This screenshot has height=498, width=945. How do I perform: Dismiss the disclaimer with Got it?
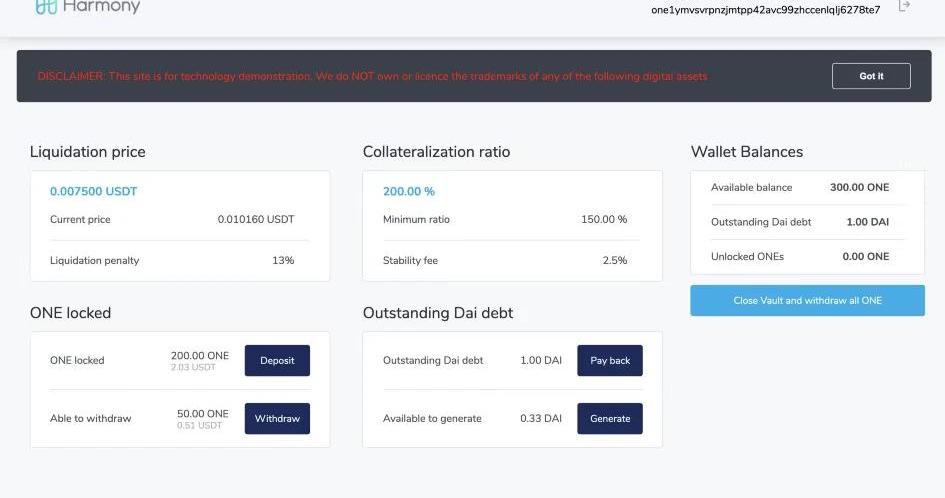point(871,76)
